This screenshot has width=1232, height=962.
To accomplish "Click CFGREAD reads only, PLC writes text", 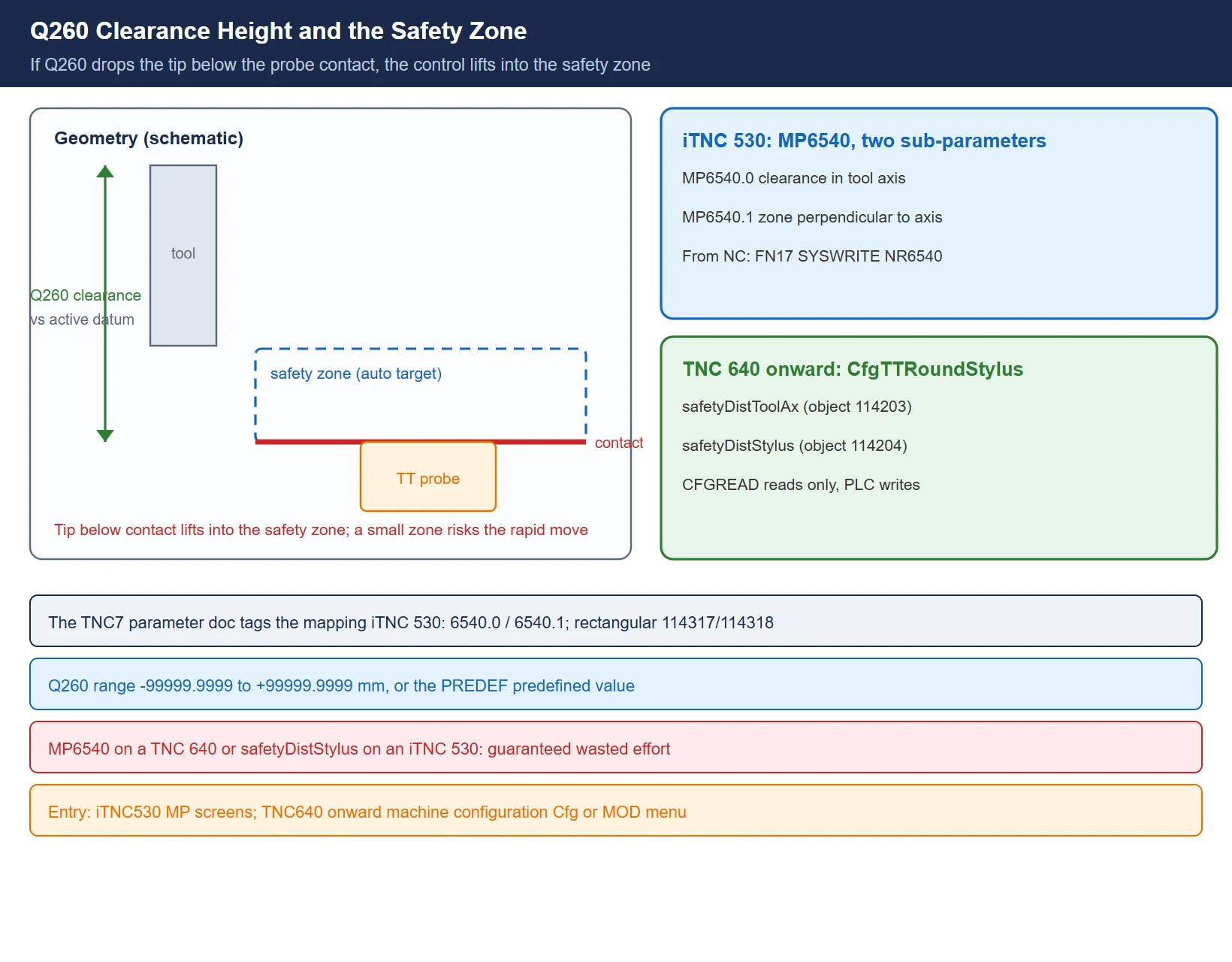I will [801, 485].
